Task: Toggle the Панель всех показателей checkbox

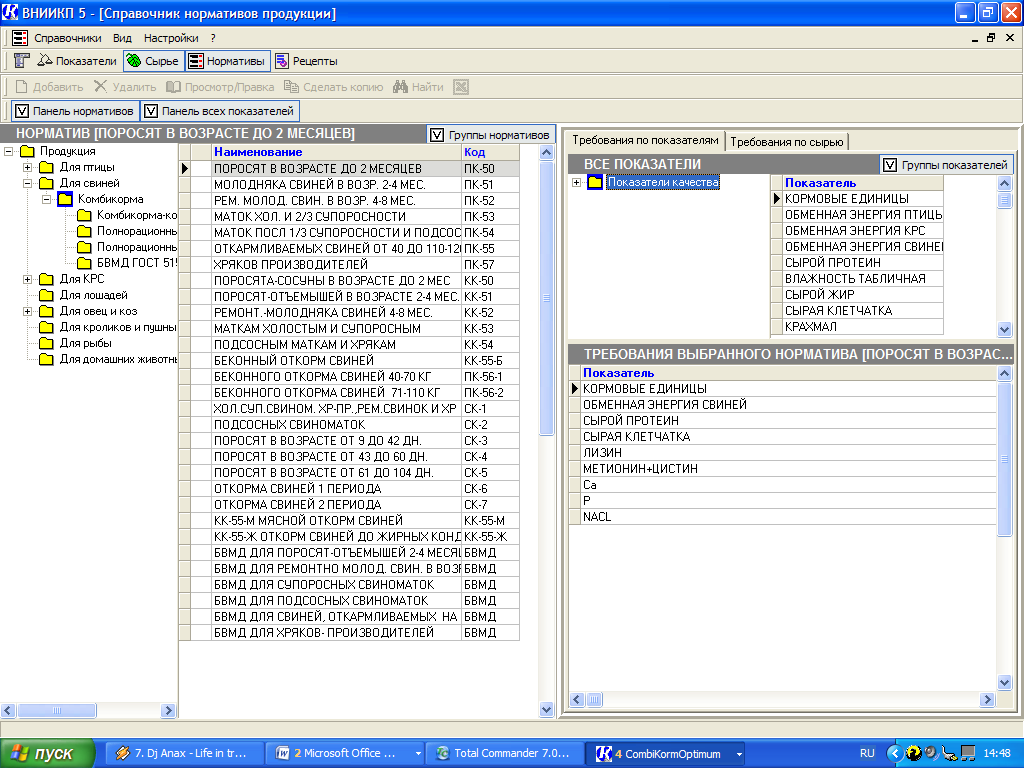Action: click(x=152, y=111)
